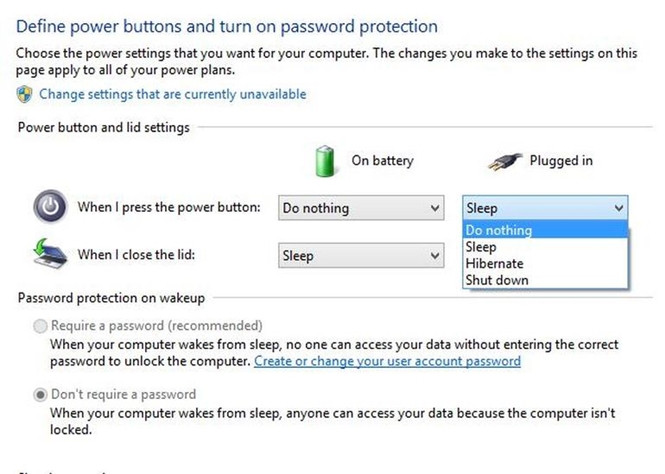Click the page heading Define power buttons
The image size is (665, 474).
(x=227, y=26)
